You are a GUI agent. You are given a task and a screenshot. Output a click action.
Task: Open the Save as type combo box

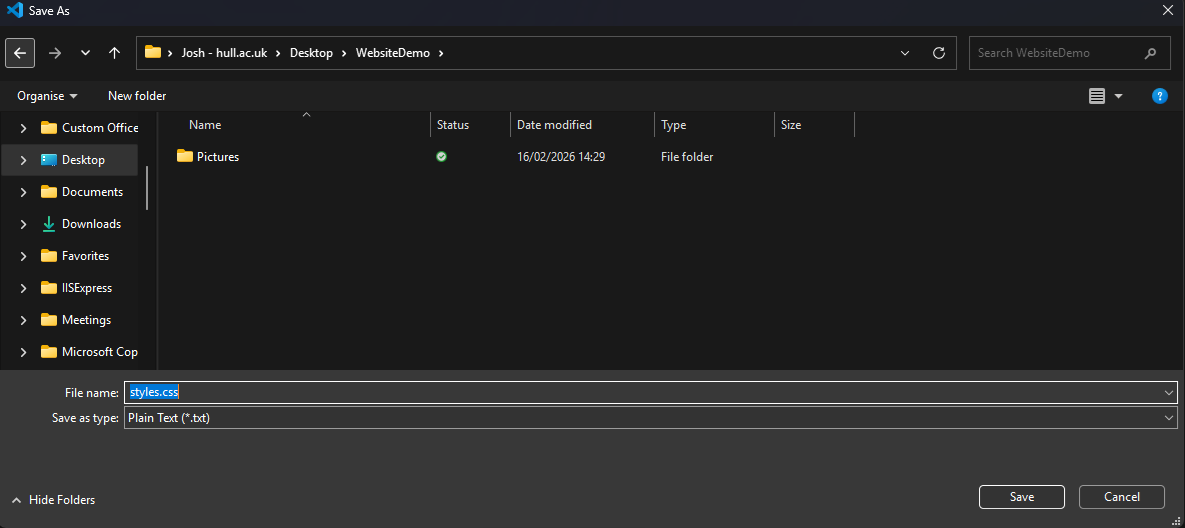coord(651,418)
